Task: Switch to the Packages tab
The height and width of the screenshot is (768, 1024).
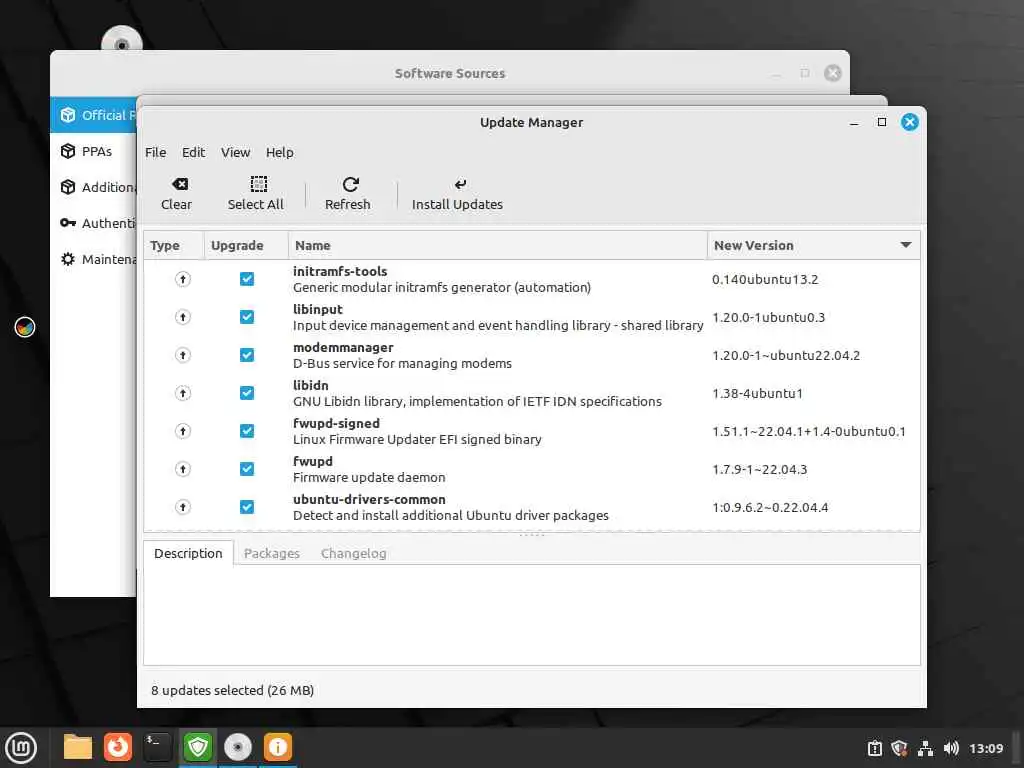Action: [272, 553]
